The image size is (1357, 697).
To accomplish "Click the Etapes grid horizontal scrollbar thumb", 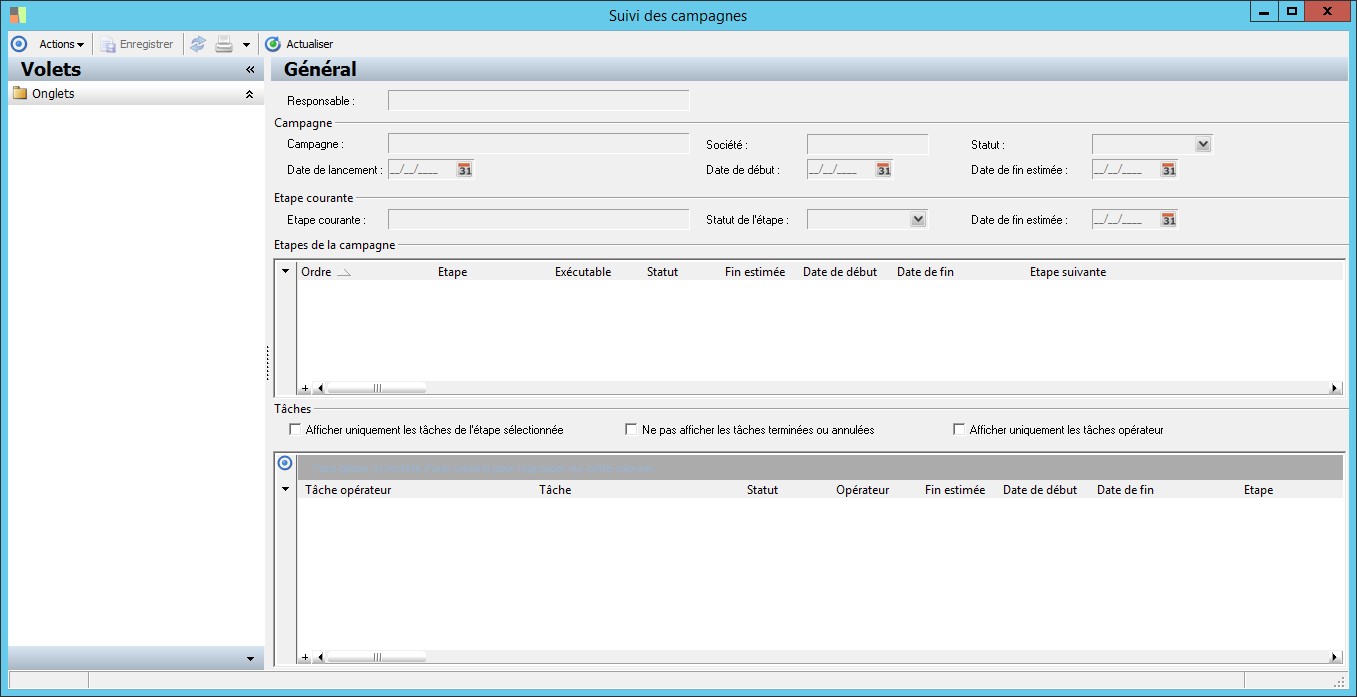I will pyautogui.click(x=377, y=388).
